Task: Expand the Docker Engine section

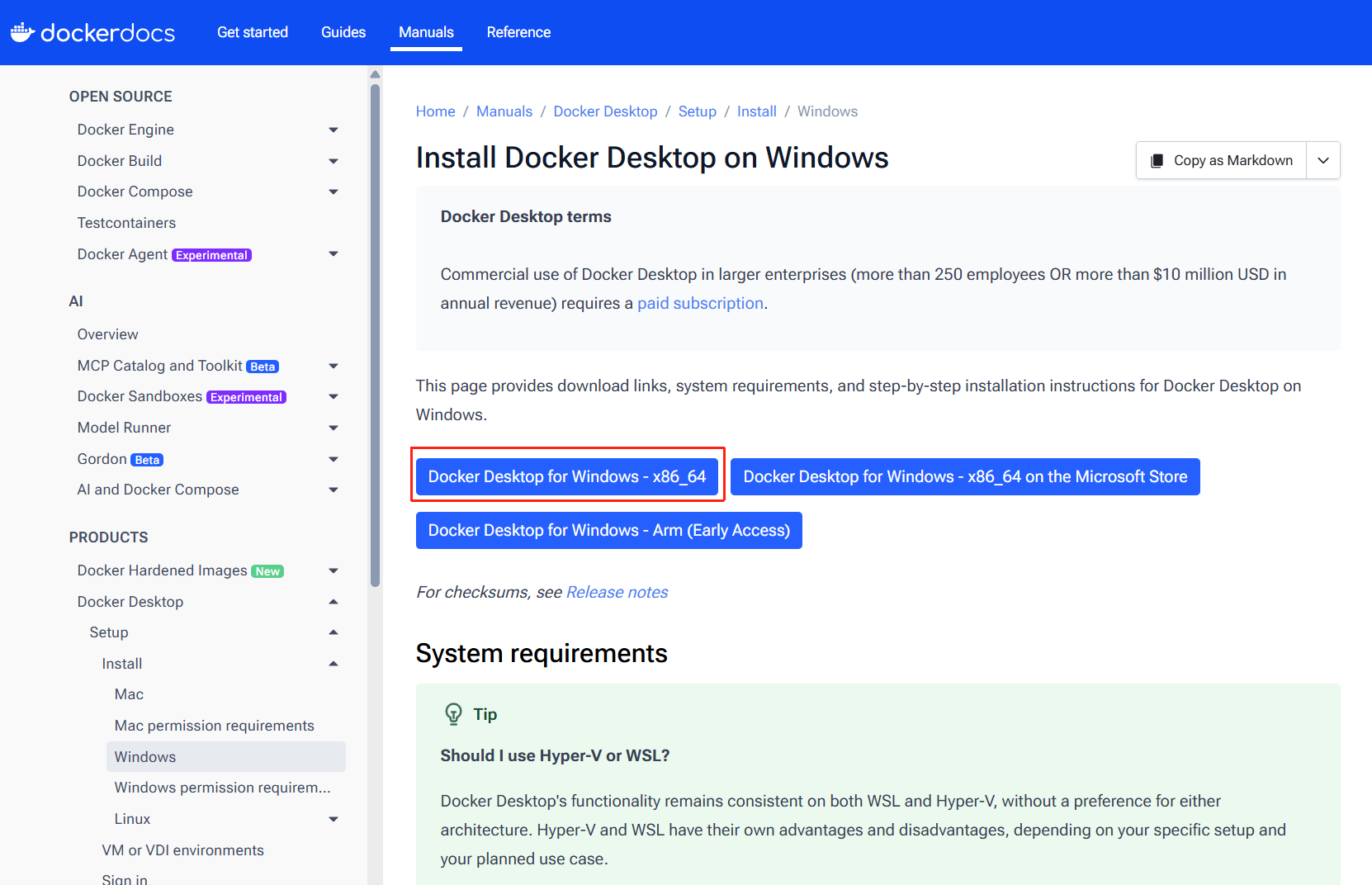Action: (x=334, y=130)
